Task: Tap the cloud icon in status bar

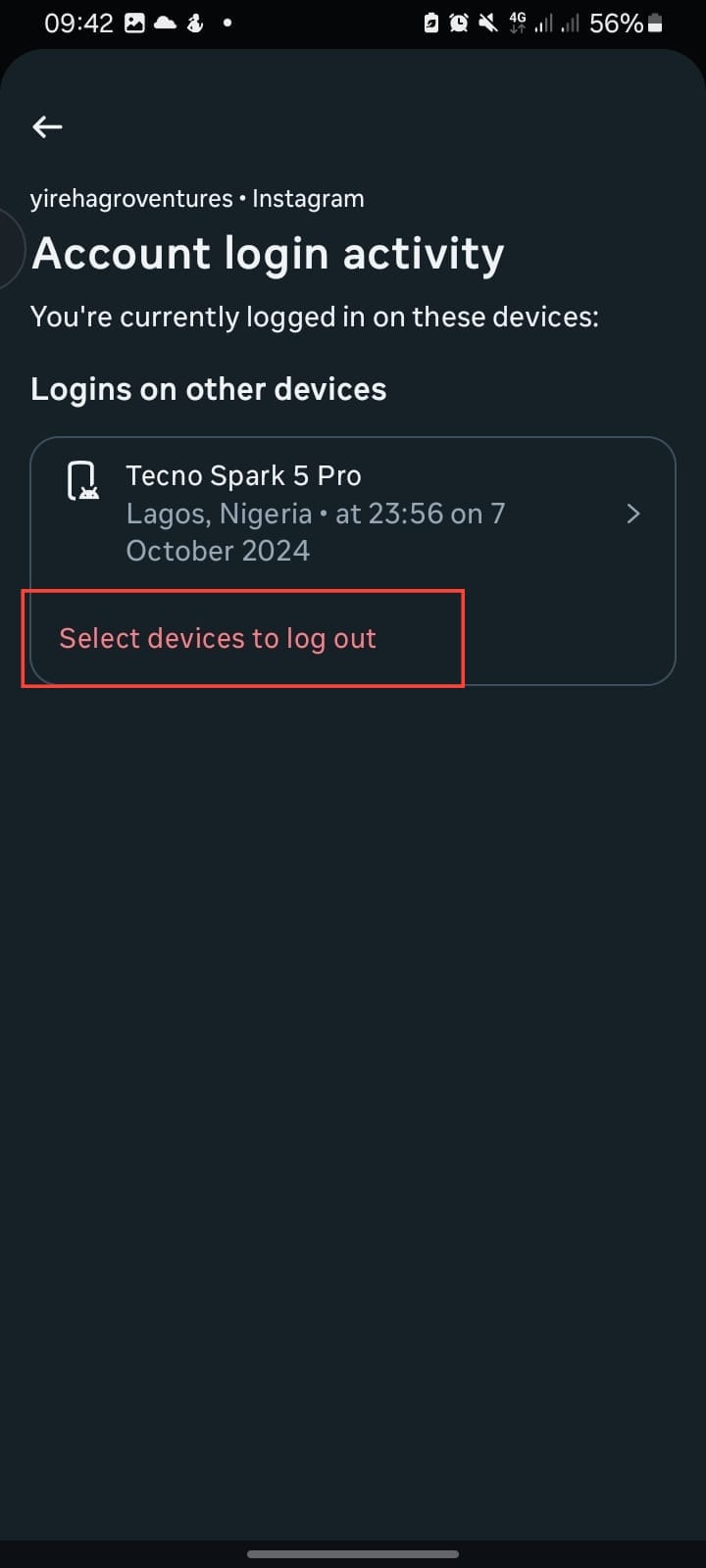Action: (x=165, y=24)
